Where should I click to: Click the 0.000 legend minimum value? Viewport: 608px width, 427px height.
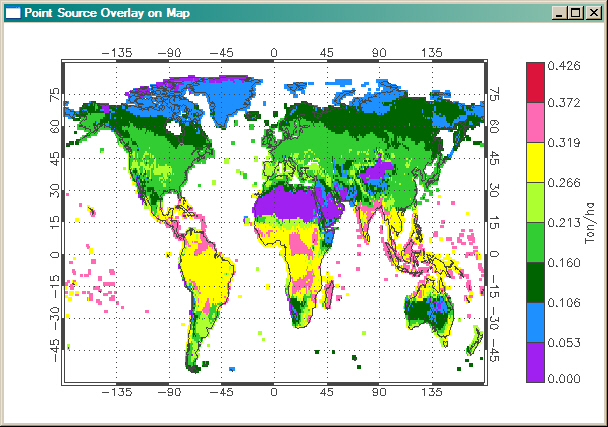pos(567,378)
